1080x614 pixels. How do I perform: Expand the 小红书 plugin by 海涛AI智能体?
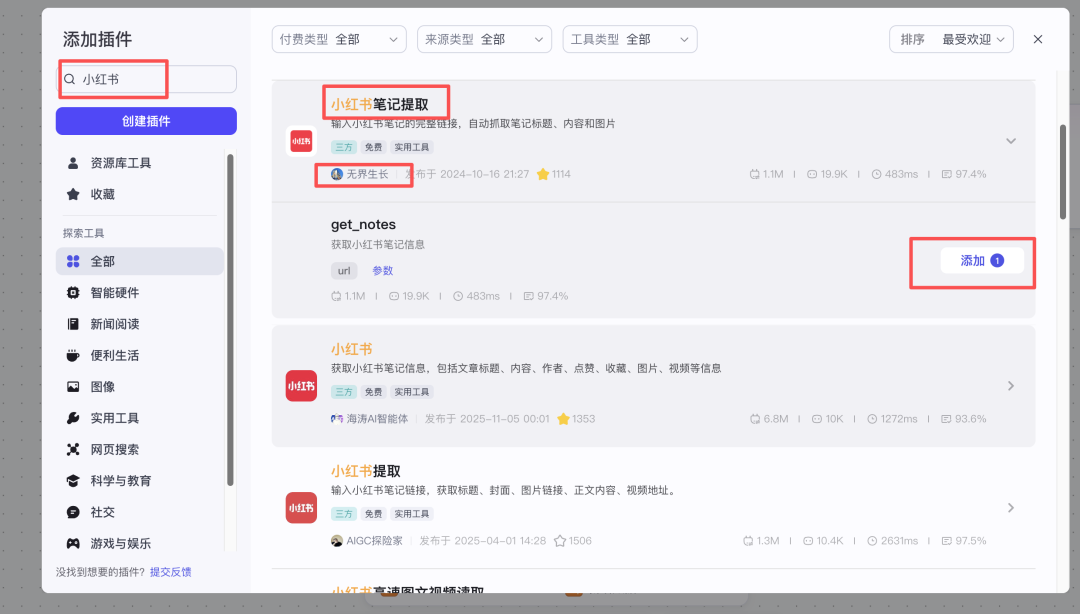pos(1011,386)
